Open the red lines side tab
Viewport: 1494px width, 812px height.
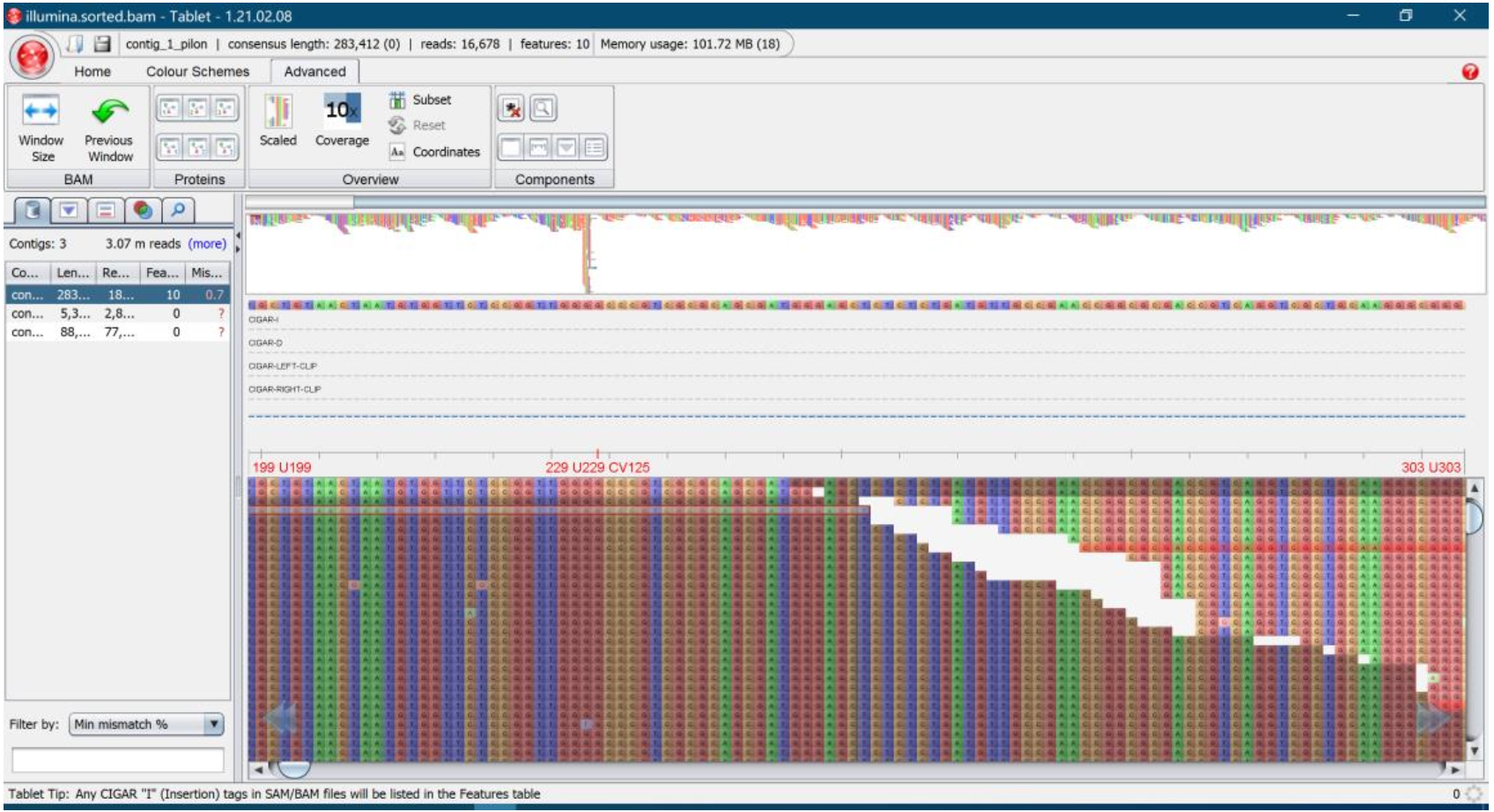106,210
